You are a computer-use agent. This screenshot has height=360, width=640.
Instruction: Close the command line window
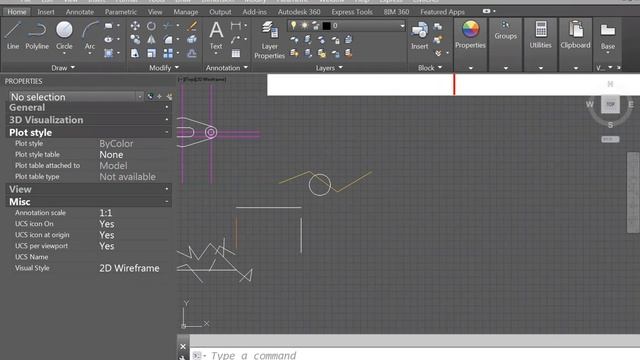tap(183, 347)
